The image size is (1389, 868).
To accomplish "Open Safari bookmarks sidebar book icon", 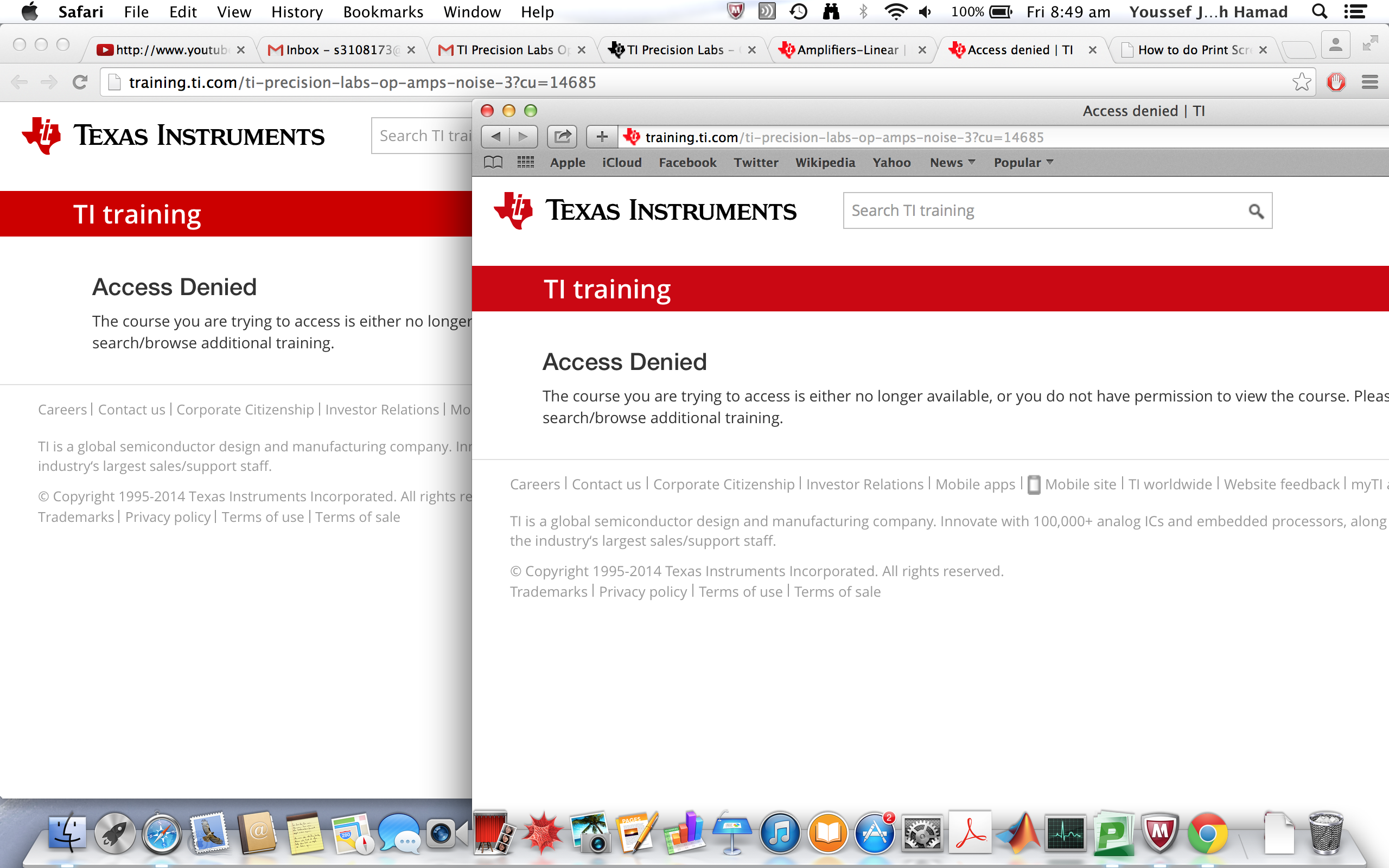I will coord(493,162).
